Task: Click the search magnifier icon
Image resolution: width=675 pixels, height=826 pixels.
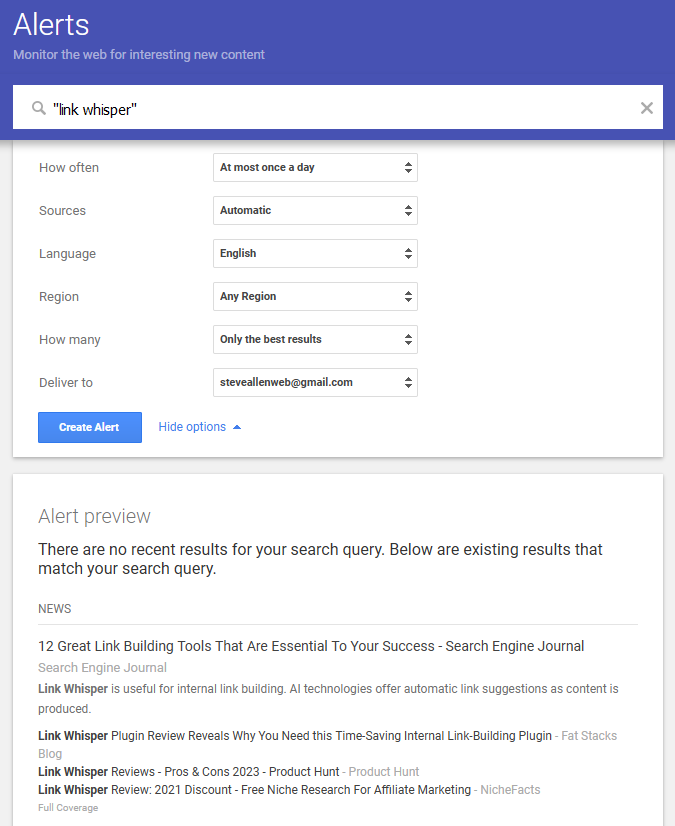Action: [x=39, y=108]
